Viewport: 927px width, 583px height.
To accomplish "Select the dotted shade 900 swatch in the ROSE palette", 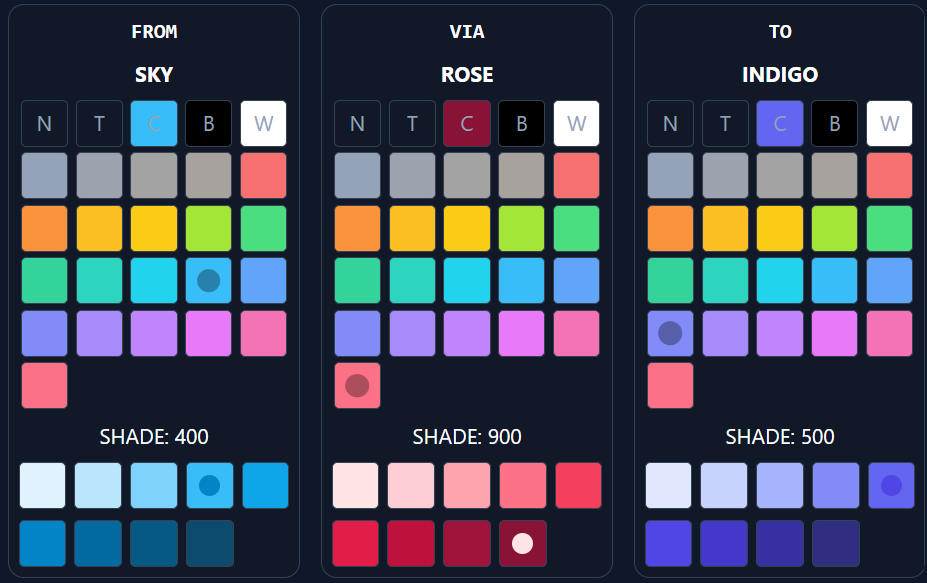I will click(523, 543).
